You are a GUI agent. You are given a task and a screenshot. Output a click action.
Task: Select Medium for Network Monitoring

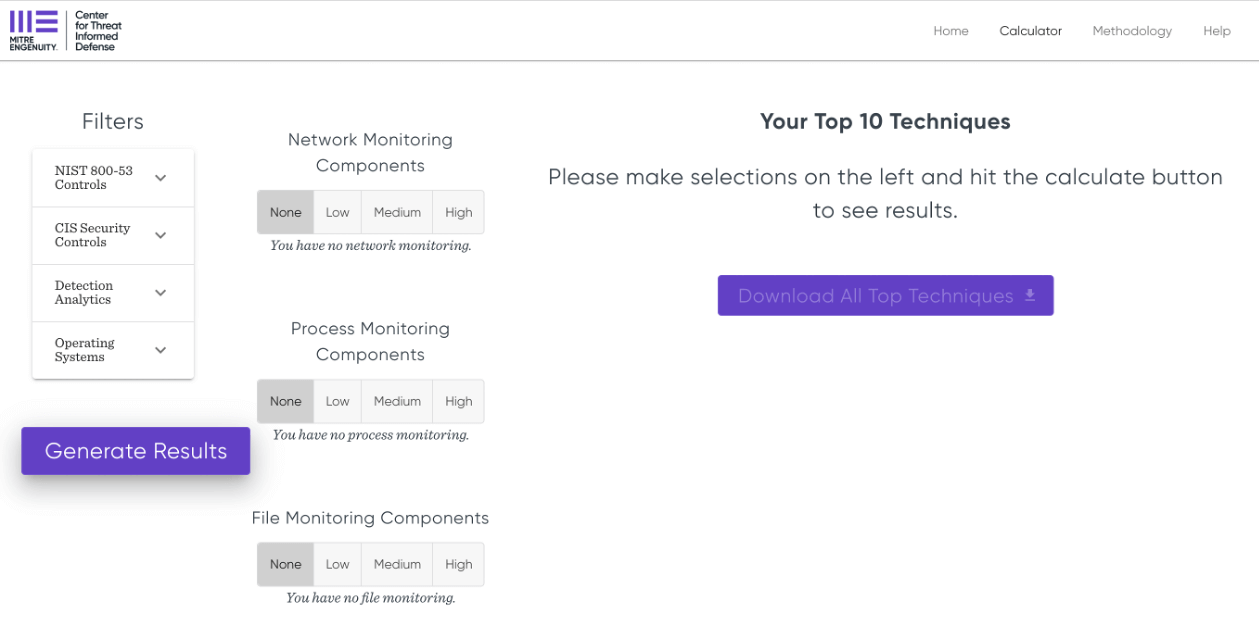pos(397,212)
